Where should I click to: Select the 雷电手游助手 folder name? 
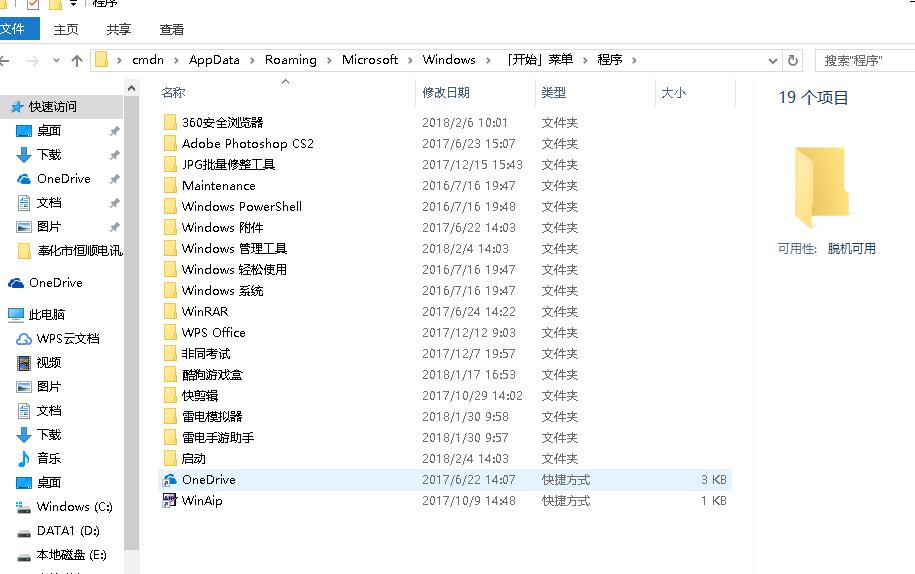click(218, 438)
